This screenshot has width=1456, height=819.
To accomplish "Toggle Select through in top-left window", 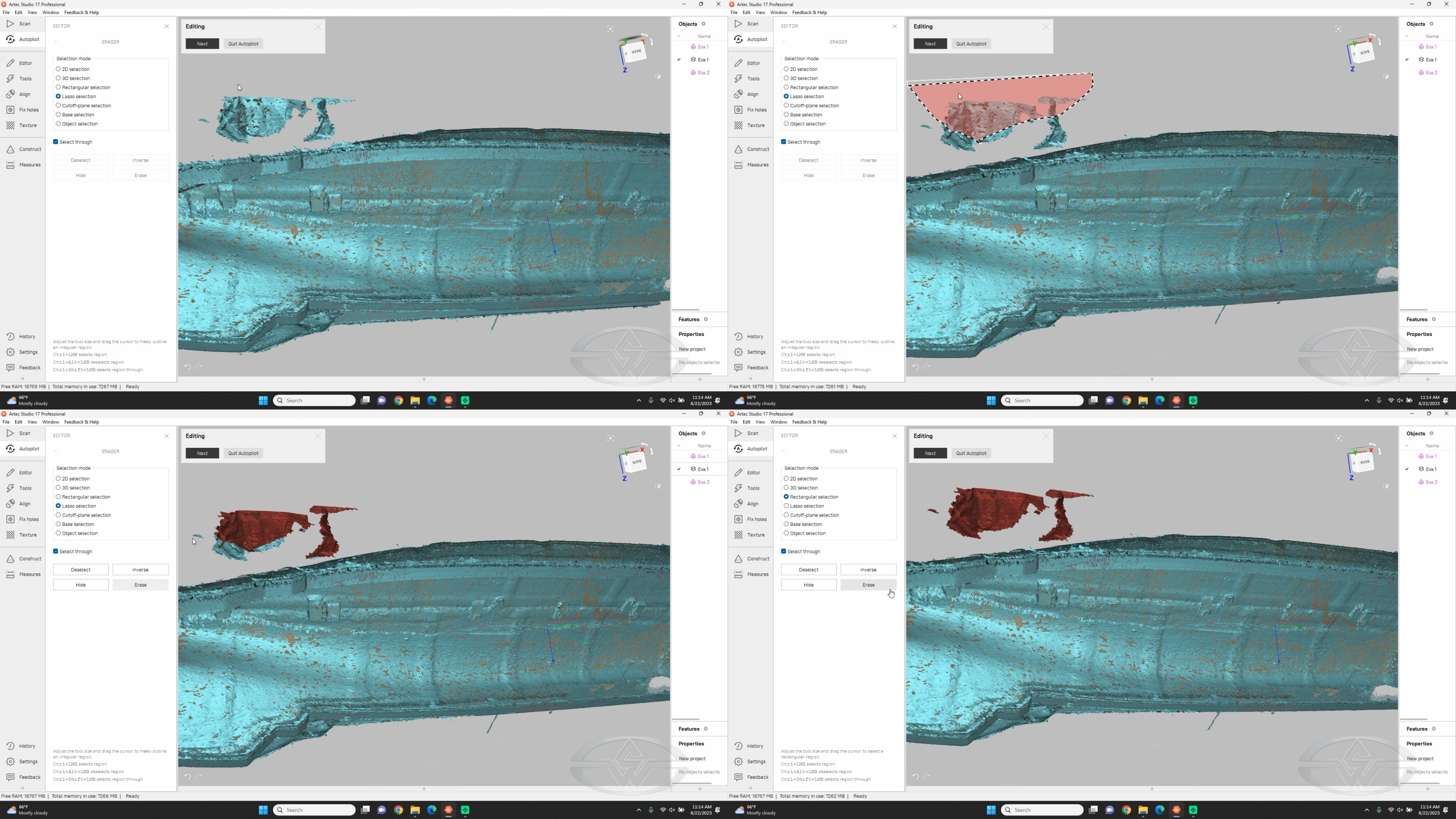I will tap(73, 142).
